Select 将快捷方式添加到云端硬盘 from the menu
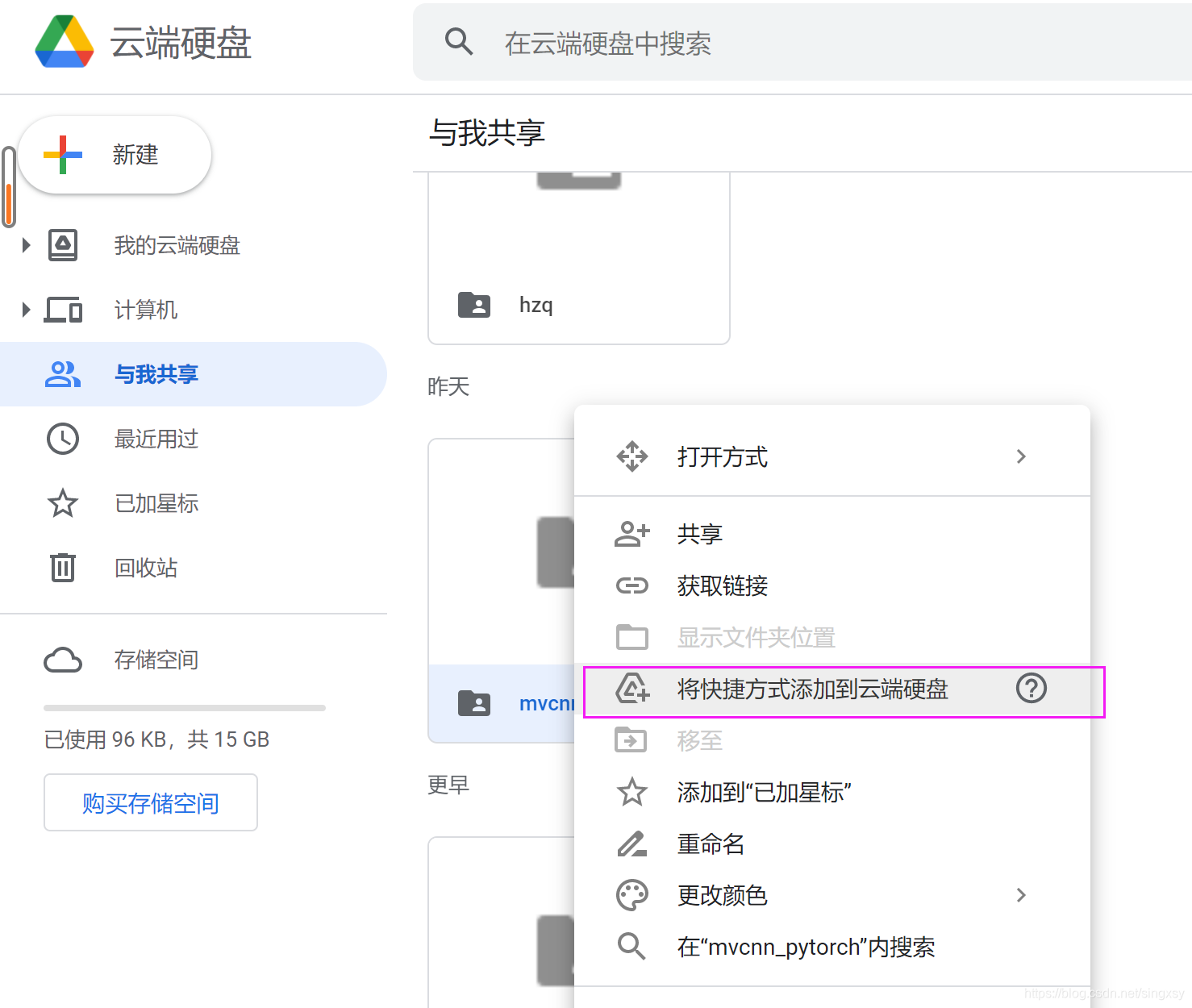Viewport: 1192px width, 1008px height. coord(812,690)
